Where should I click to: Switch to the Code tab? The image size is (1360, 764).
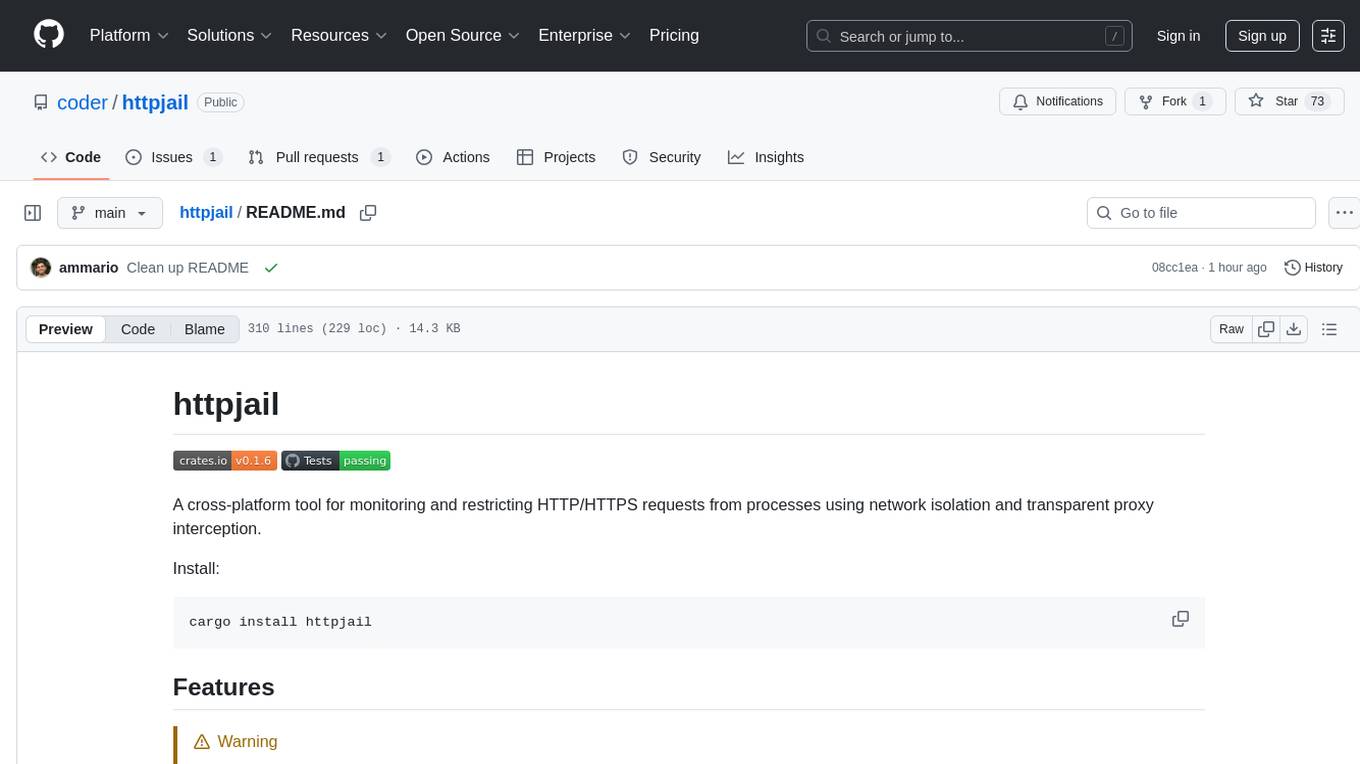[71, 157]
